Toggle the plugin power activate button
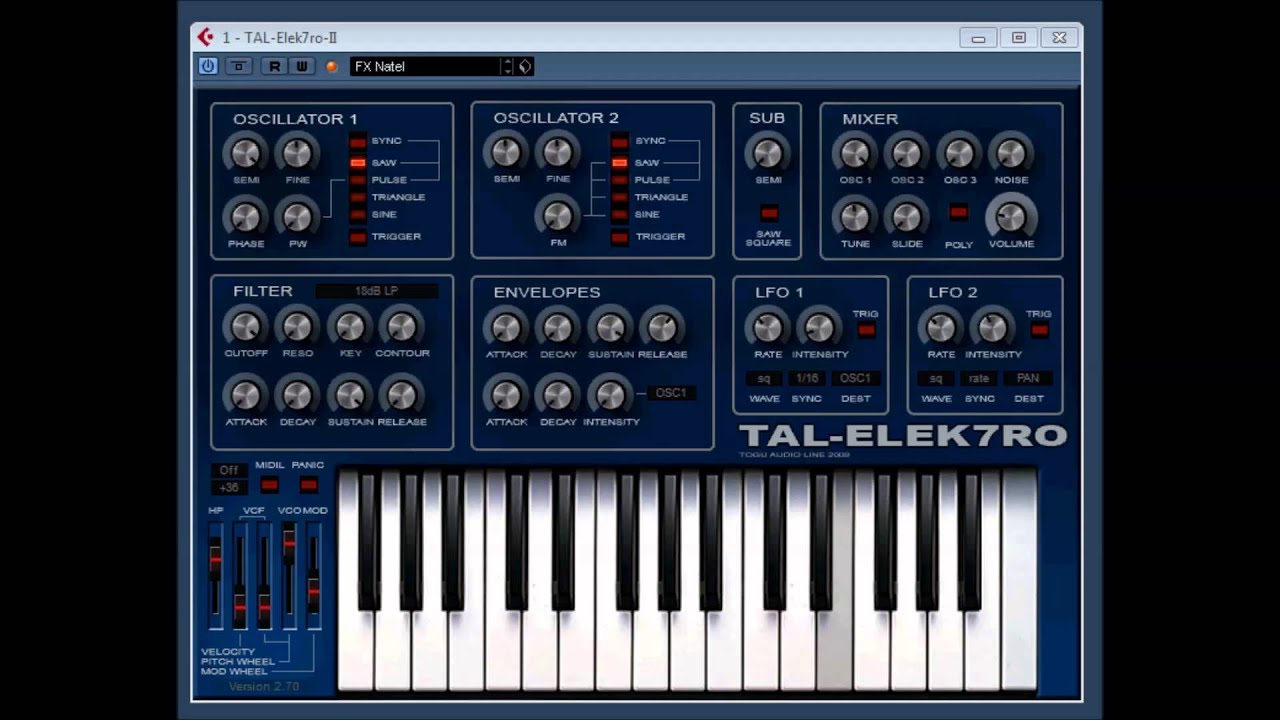This screenshot has height=720, width=1280. 208,66
